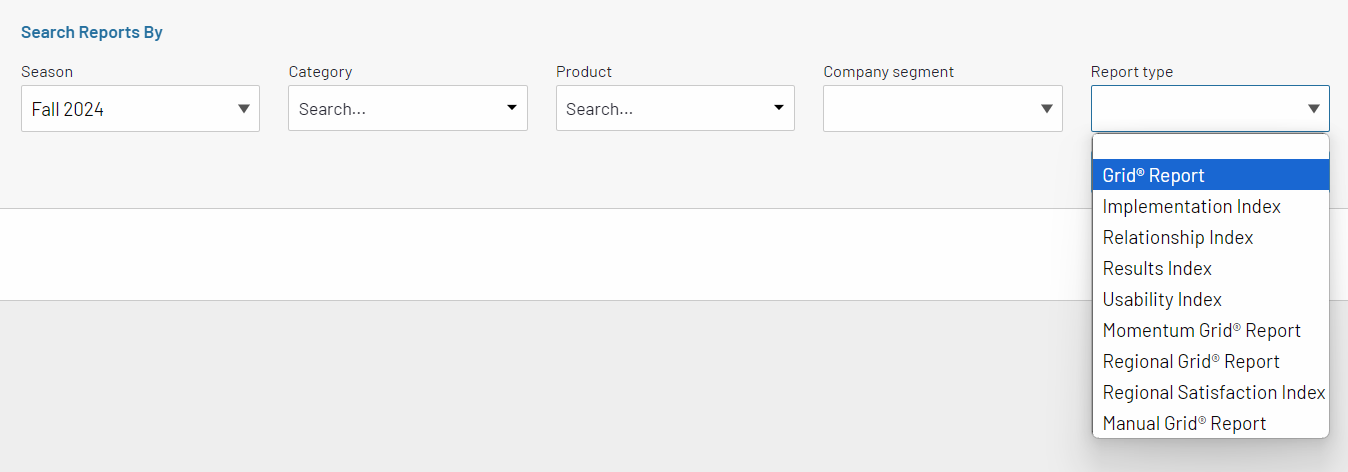Screen dimensions: 1348x472
Task: Expand the Company segment dropdown arrow
Action: click(x=1047, y=109)
